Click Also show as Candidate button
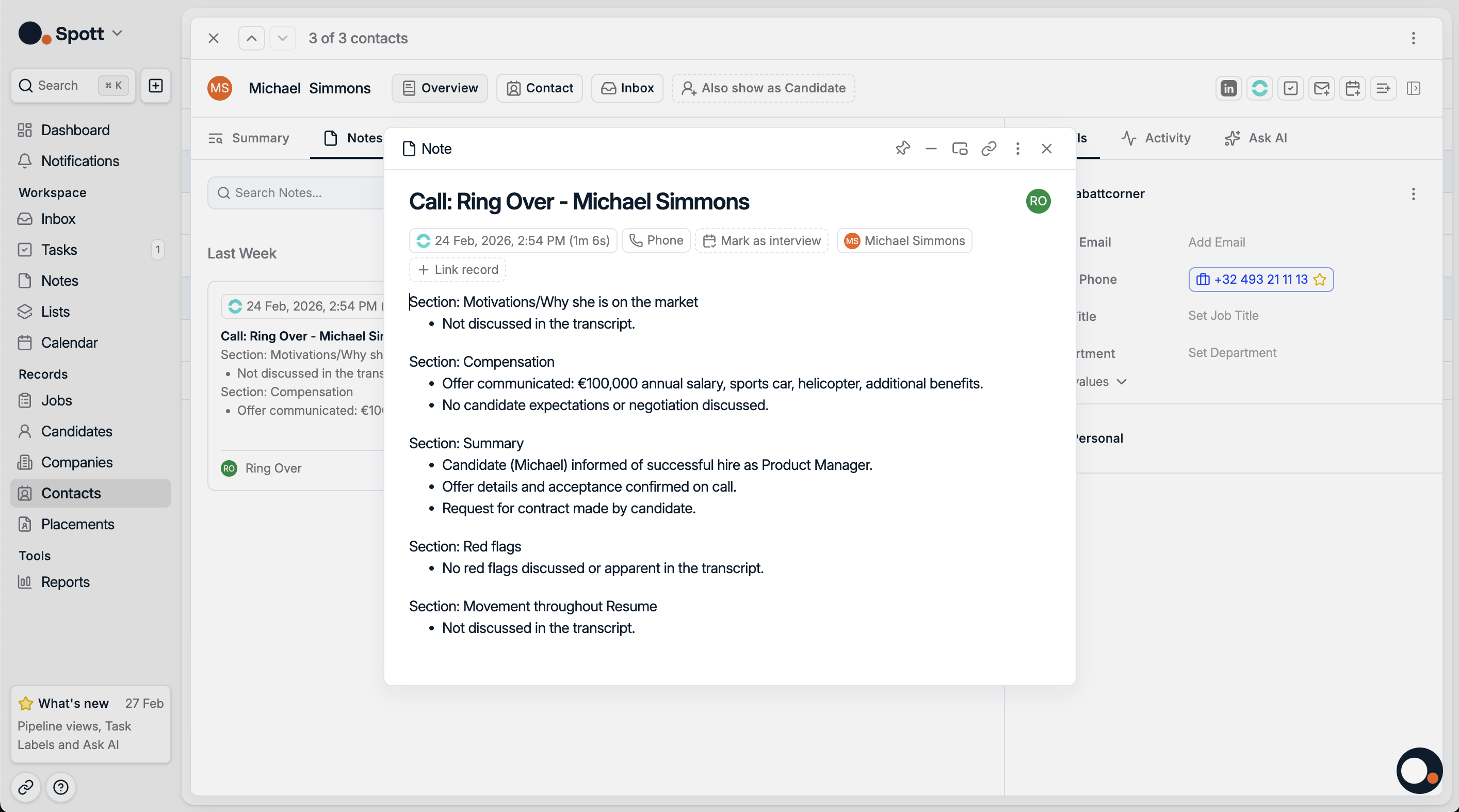The image size is (1459, 812). 763,88
